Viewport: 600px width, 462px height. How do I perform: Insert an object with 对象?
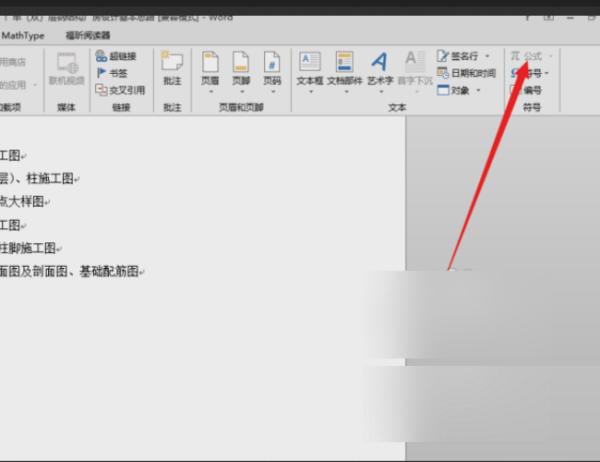tap(453, 90)
